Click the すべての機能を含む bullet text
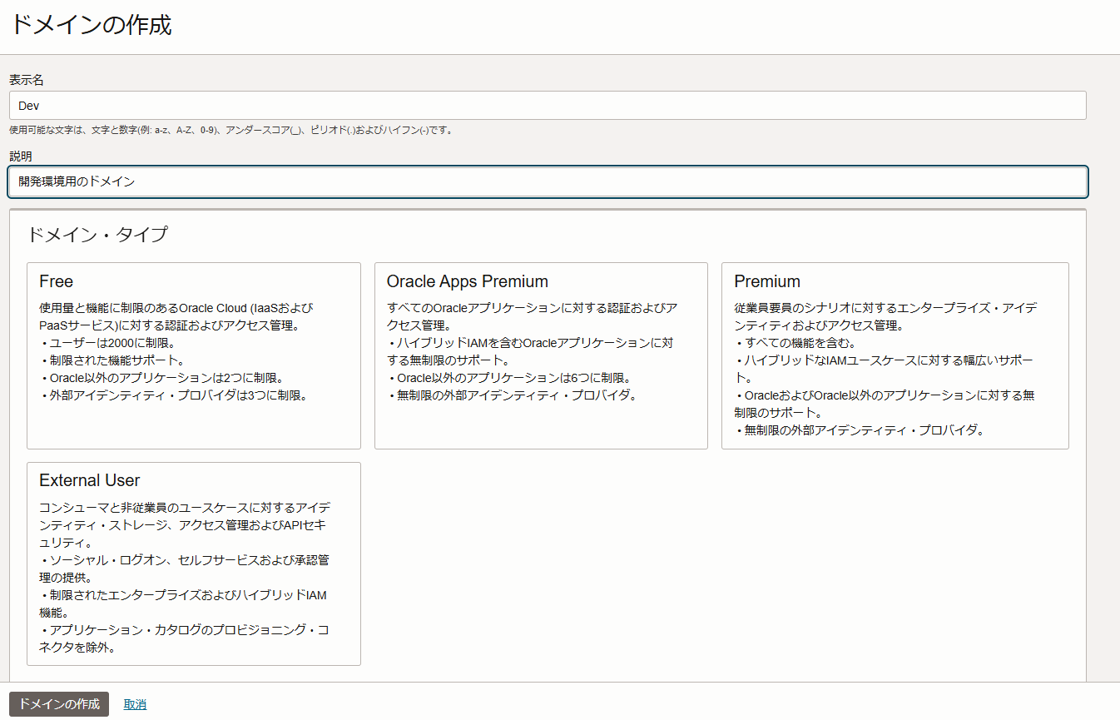The image size is (1120, 720). click(796, 343)
